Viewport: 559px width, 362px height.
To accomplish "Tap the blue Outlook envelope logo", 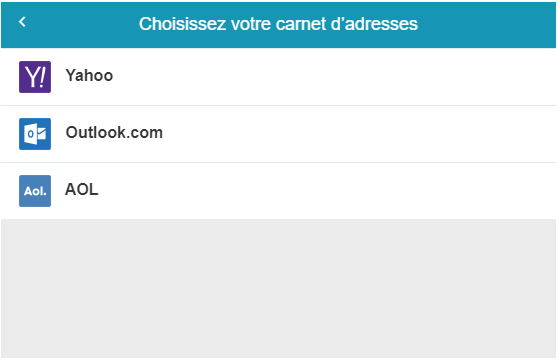I will [35, 134].
